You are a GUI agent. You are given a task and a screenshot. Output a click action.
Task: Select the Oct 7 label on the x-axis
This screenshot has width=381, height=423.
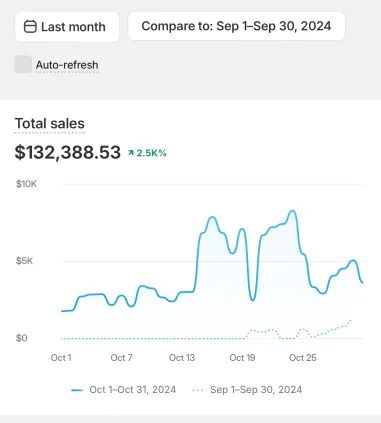click(121, 358)
